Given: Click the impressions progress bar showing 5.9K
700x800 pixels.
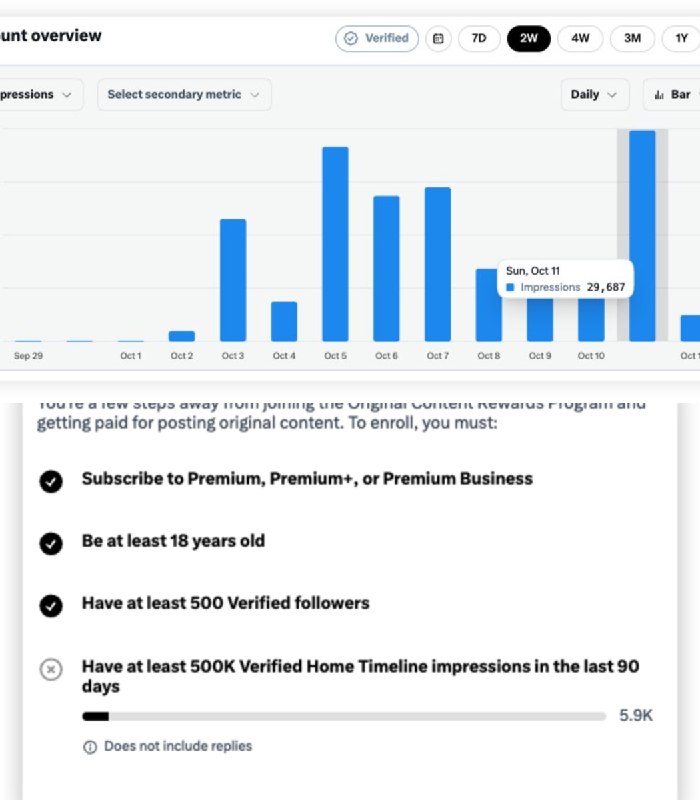Looking at the screenshot, I should [344, 716].
